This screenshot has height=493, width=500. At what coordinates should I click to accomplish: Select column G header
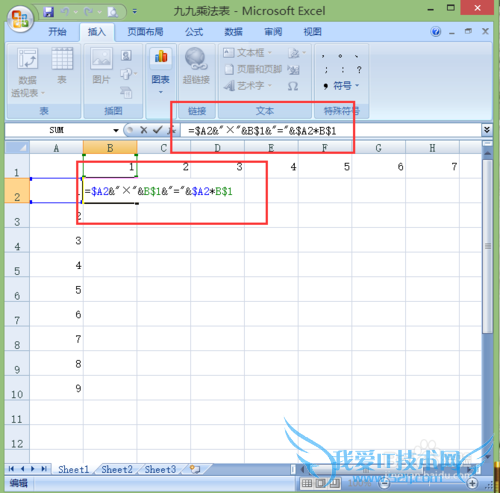pos(379,147)
